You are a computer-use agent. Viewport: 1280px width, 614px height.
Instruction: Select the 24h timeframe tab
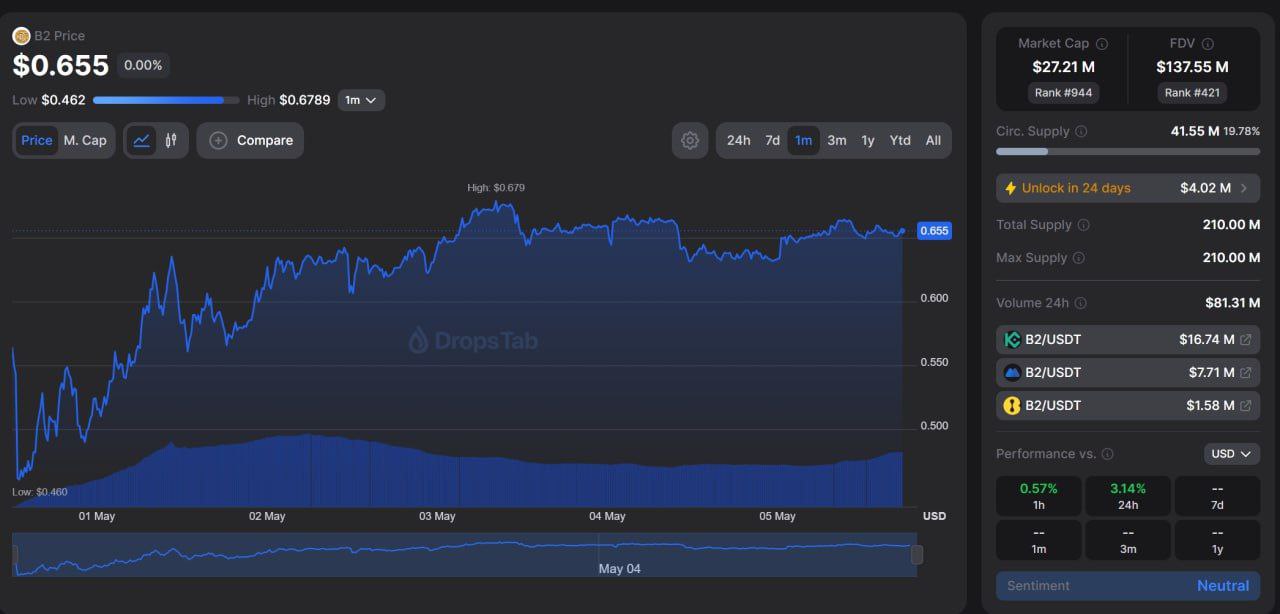pyautogui.click(x=739, y=141)
